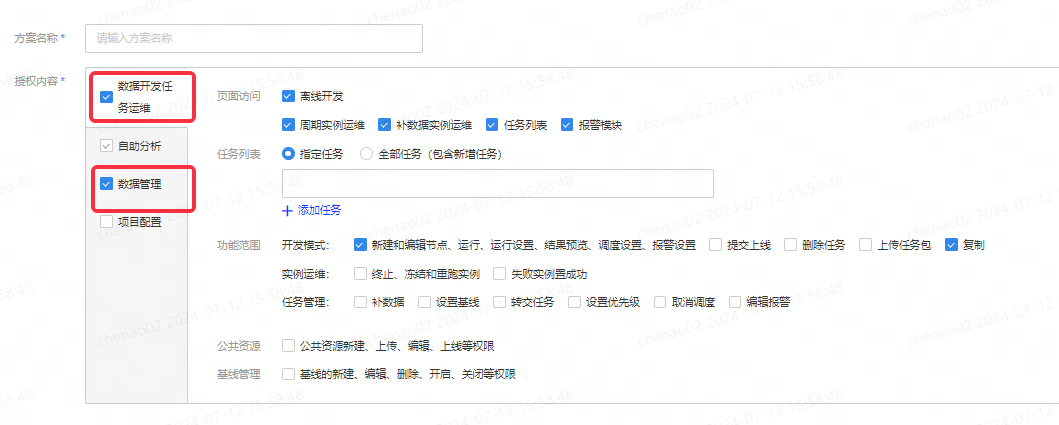Enable the 上传任务包 checkbox

[866, 245]
